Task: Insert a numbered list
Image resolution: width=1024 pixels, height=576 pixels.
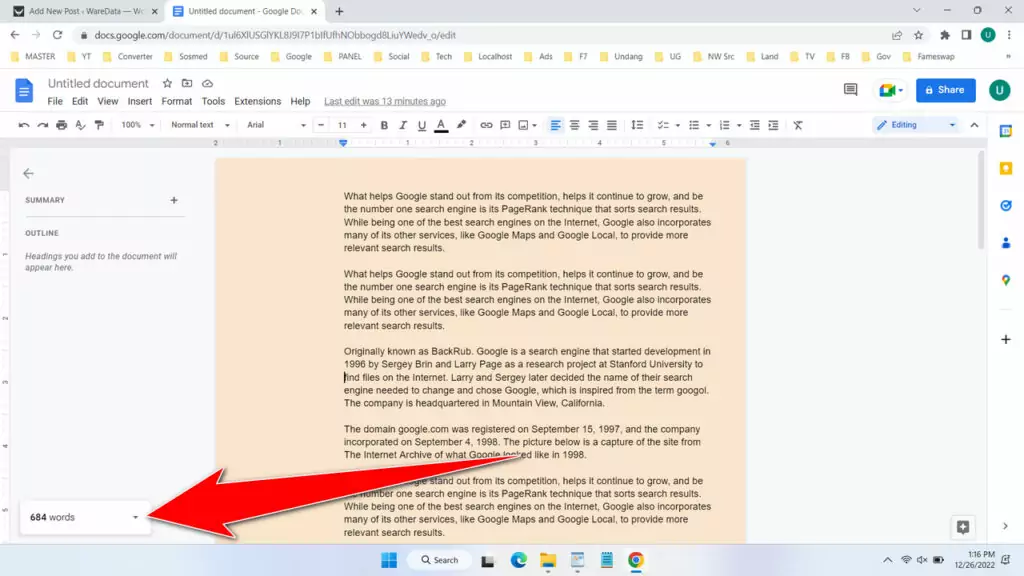Action: pyautogui.click(x=724, y=125)
